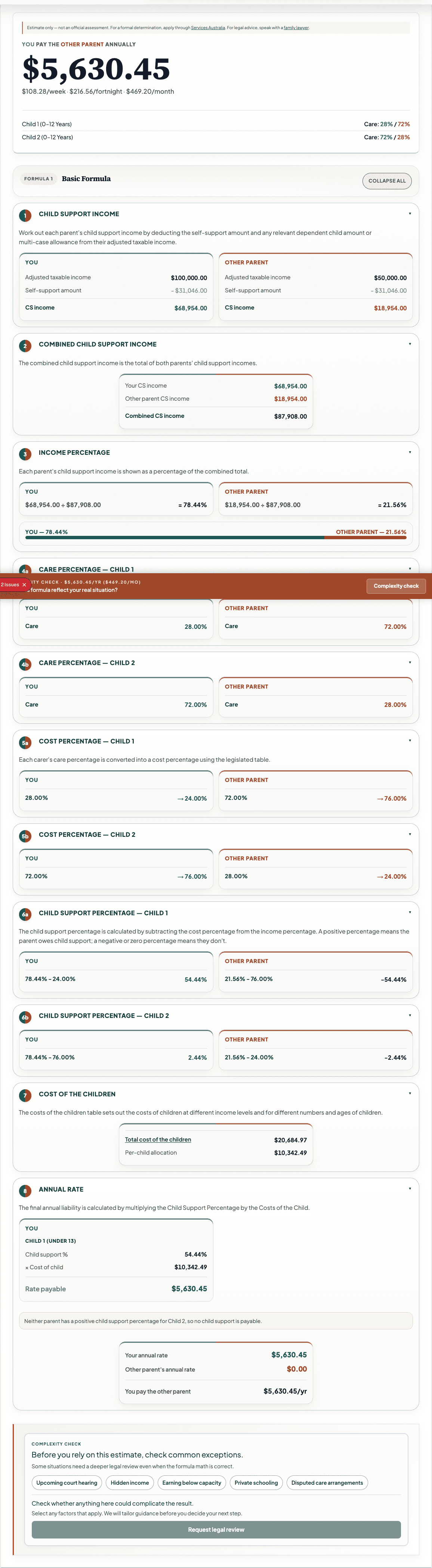Collapse the Child Support Income section arrow
This screenshot has width=432, height=1568.
pos(410,214)
